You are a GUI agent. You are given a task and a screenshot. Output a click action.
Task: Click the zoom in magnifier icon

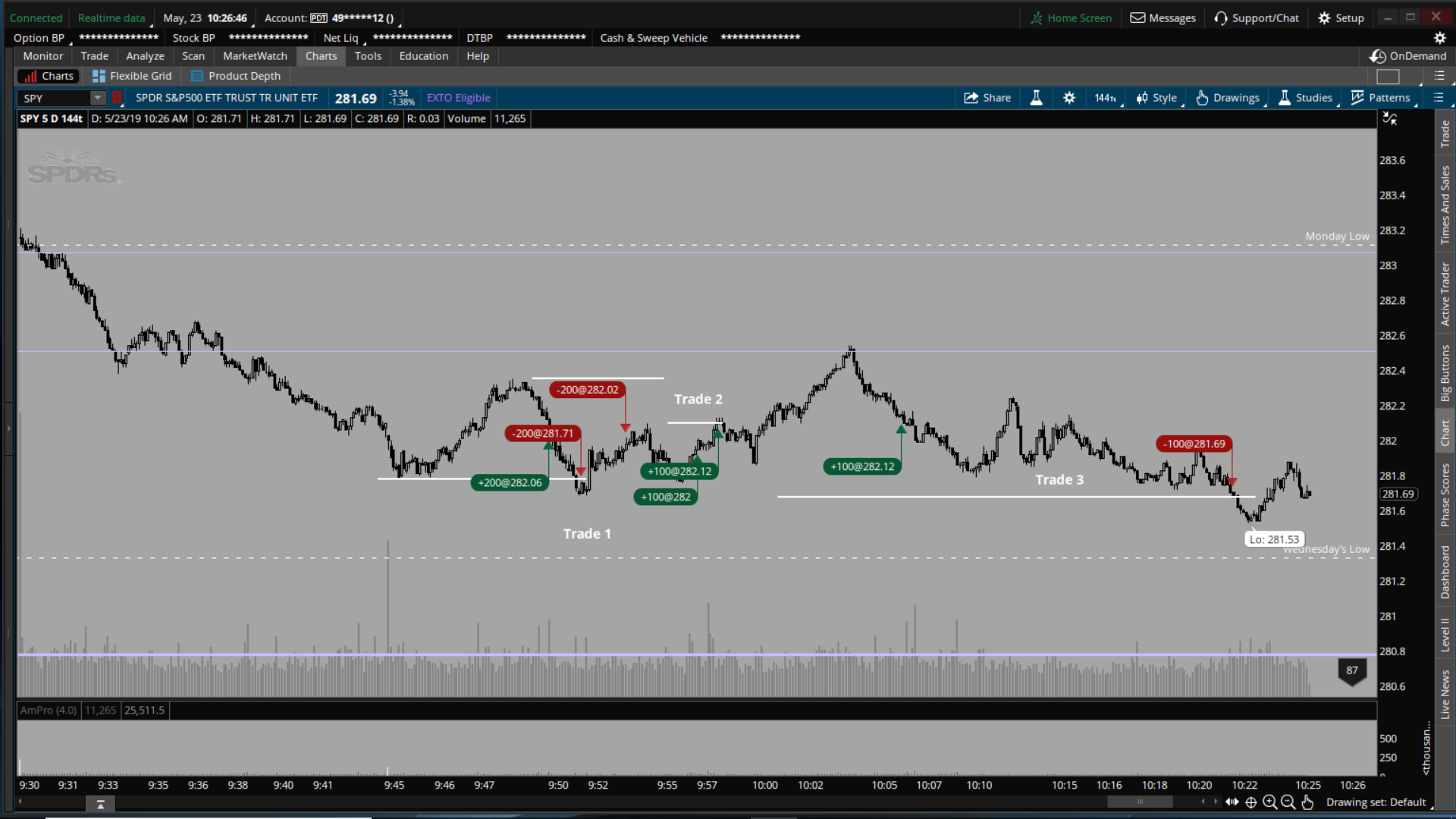pyautogui.click(x=1270, y=802)
